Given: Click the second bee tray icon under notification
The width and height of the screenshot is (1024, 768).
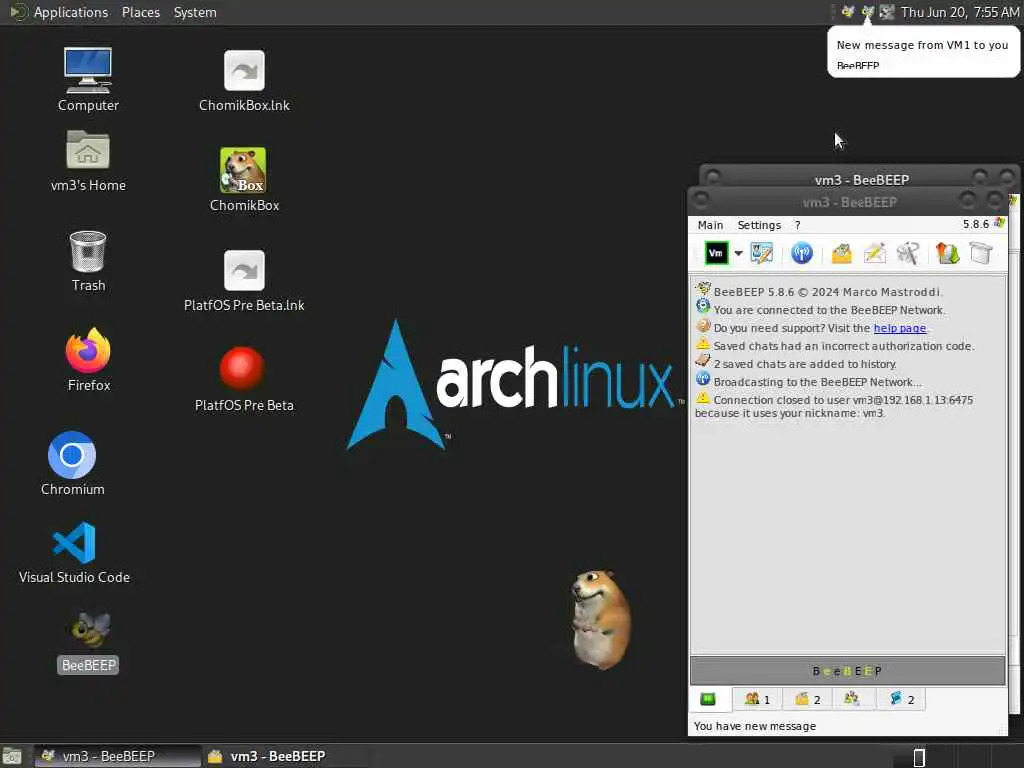Looking at the screenshot, I should pyautogui.click(x=867, y=11).
